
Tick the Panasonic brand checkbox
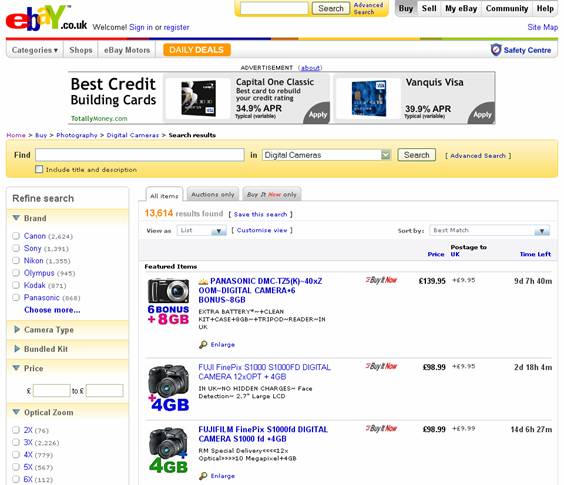16,297
